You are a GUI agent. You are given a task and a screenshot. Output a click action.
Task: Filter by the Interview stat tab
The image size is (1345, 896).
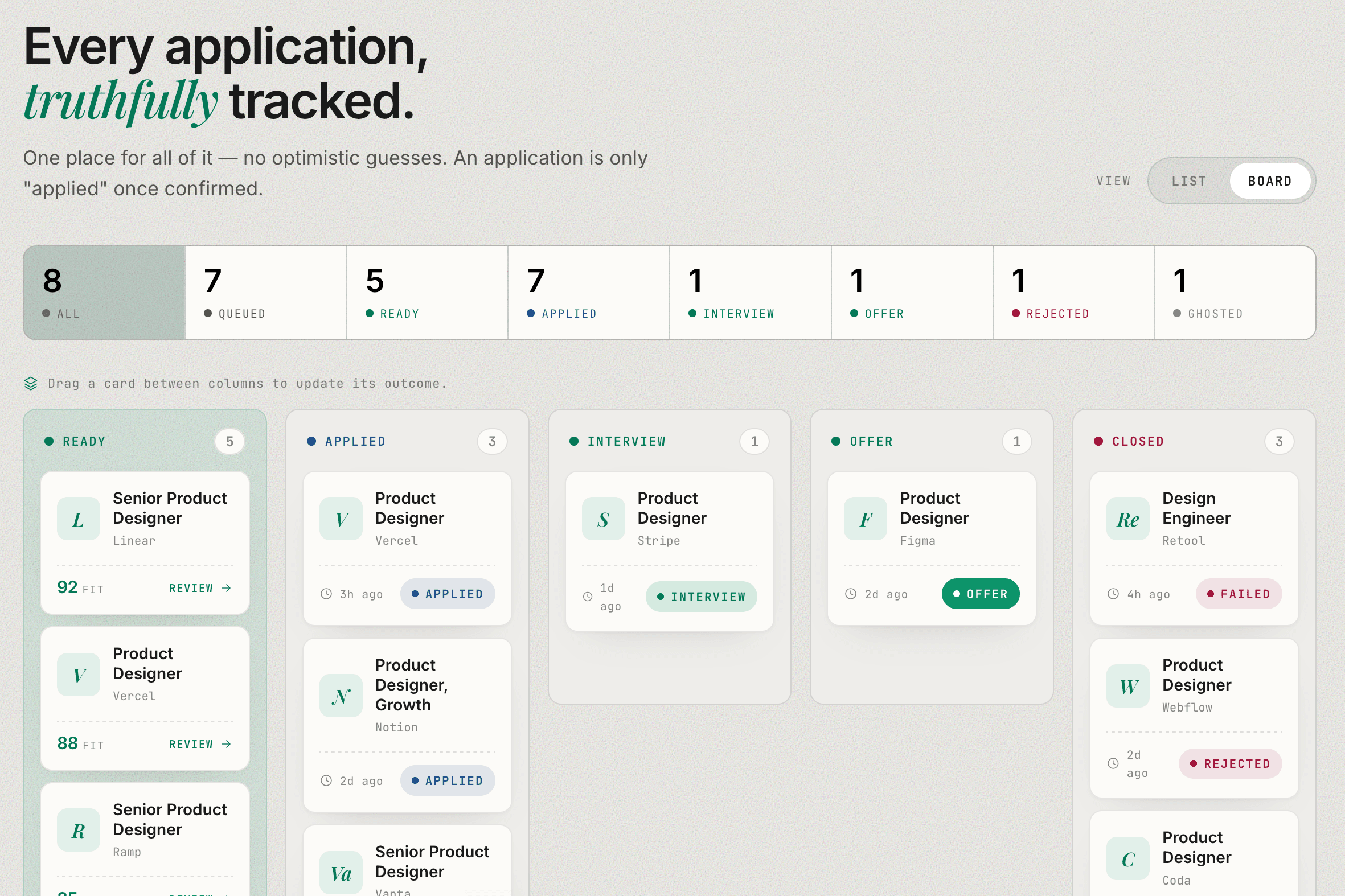[x=751, y=293]
